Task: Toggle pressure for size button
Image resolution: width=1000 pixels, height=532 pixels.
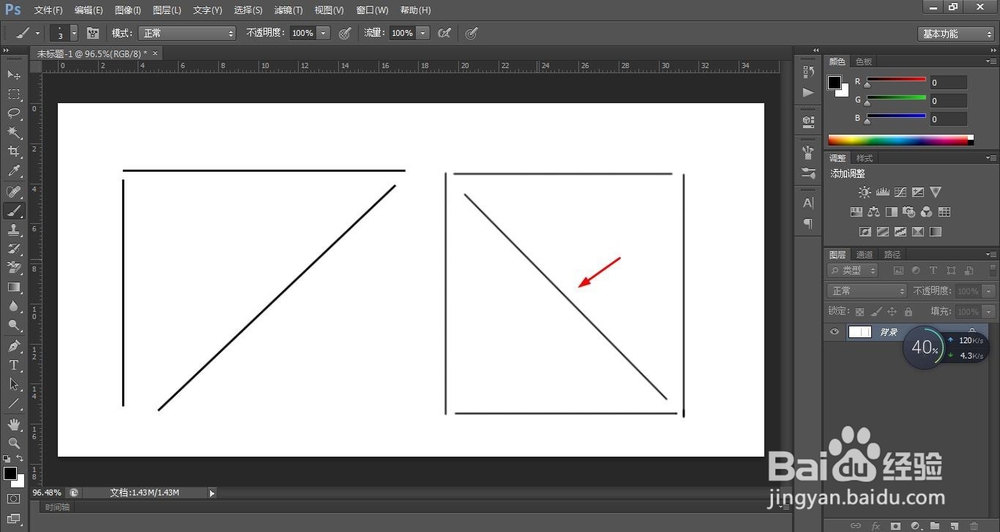Action: pos(471,33)
